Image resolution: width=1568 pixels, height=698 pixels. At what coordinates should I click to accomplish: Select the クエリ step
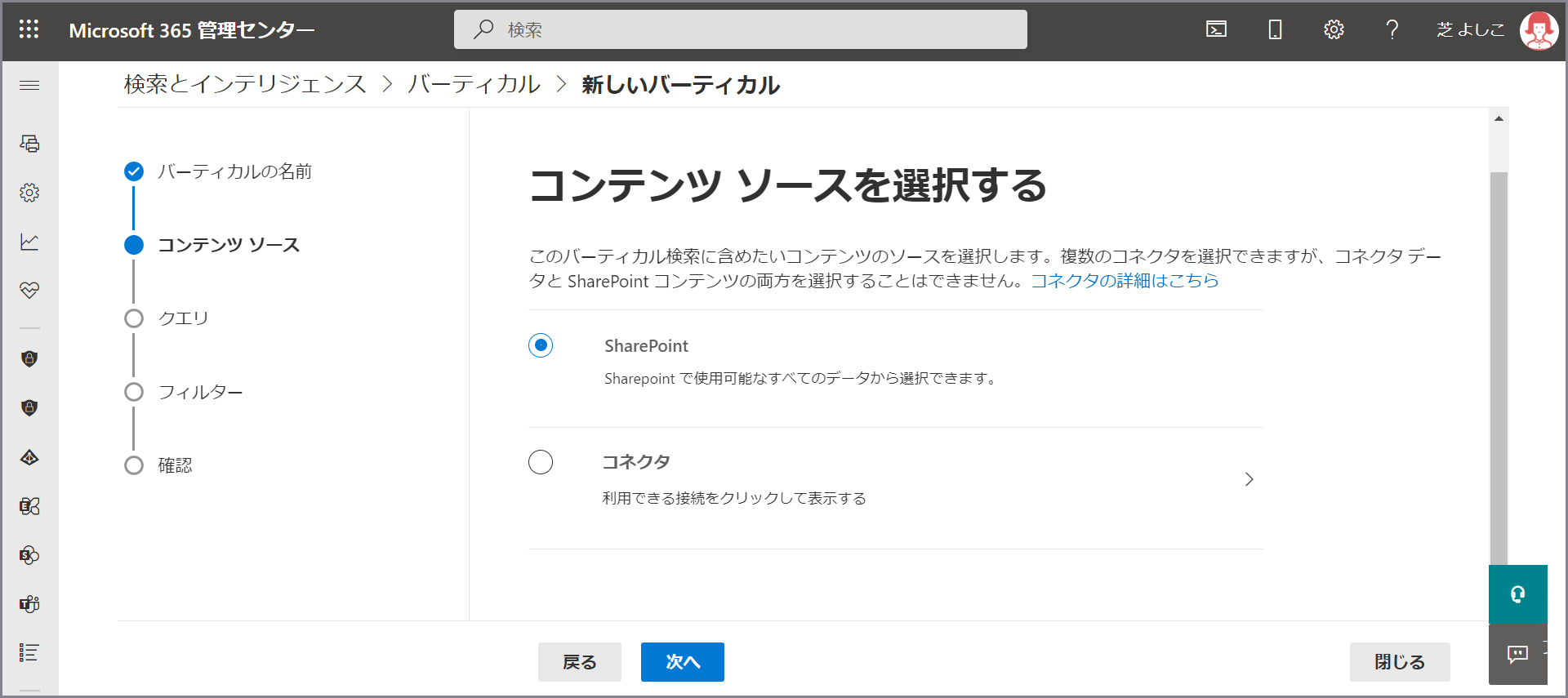tap(183, 318)
